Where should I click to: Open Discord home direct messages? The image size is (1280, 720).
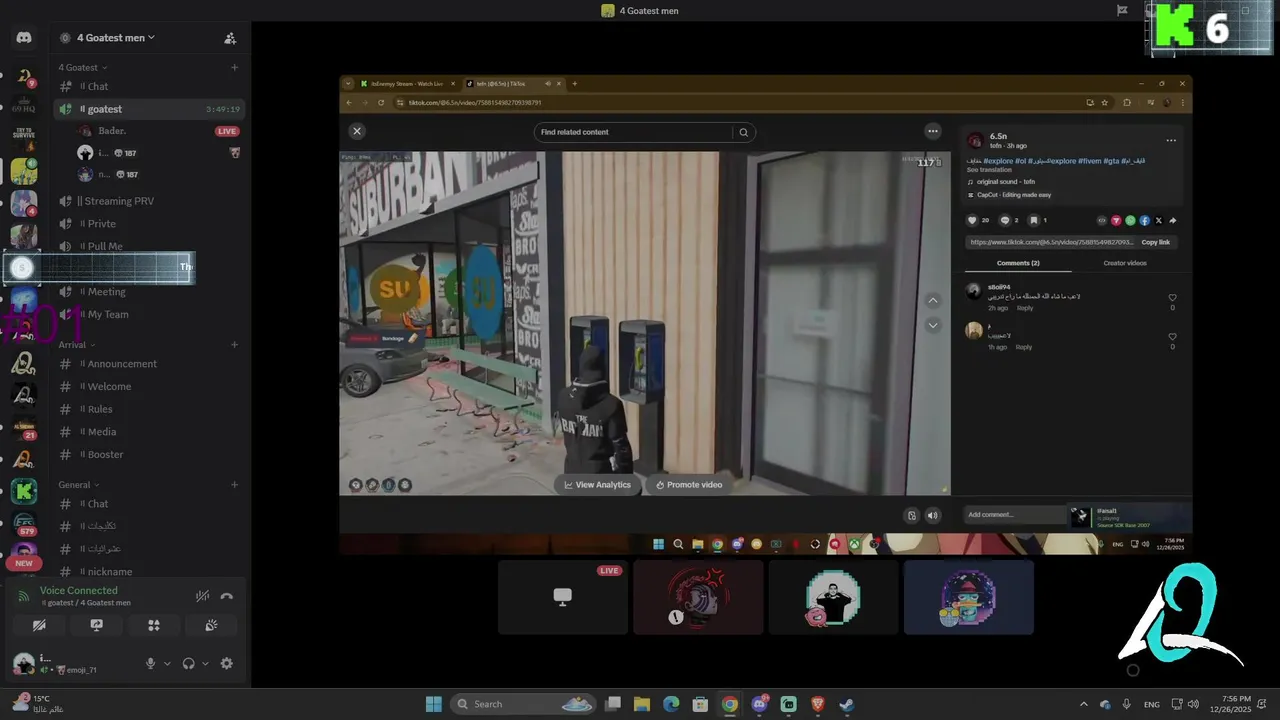coord(24,38)
